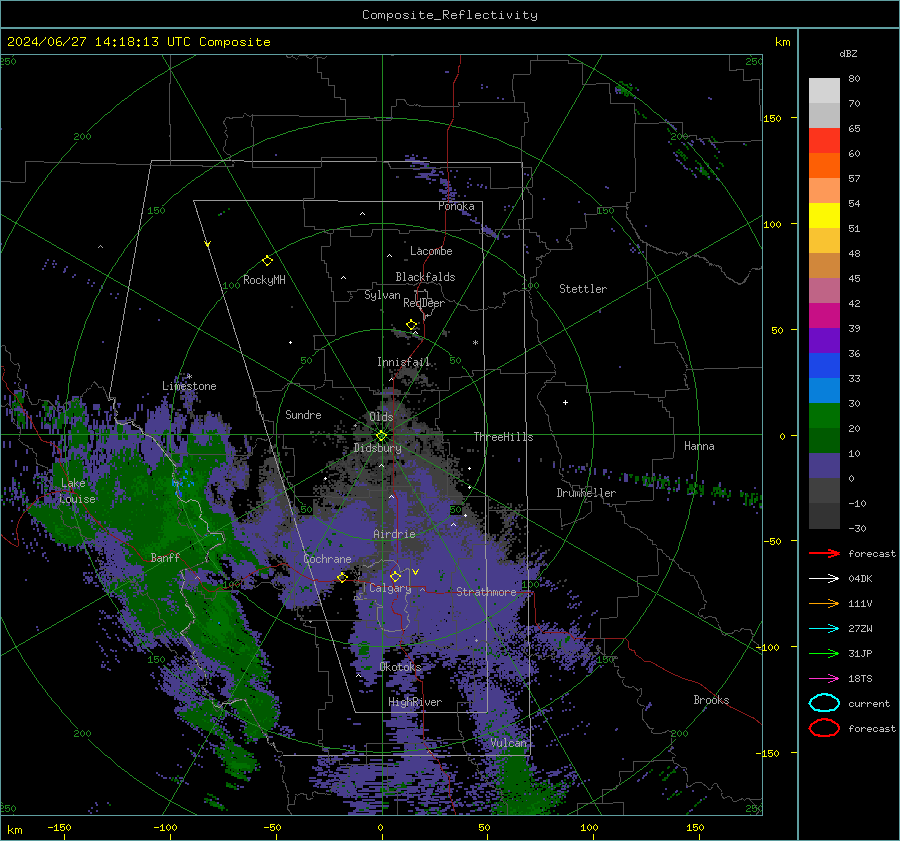Click the Limestone label
This screenshot has width=900, height=841.
pyautogui.click(x=189, y=386)
